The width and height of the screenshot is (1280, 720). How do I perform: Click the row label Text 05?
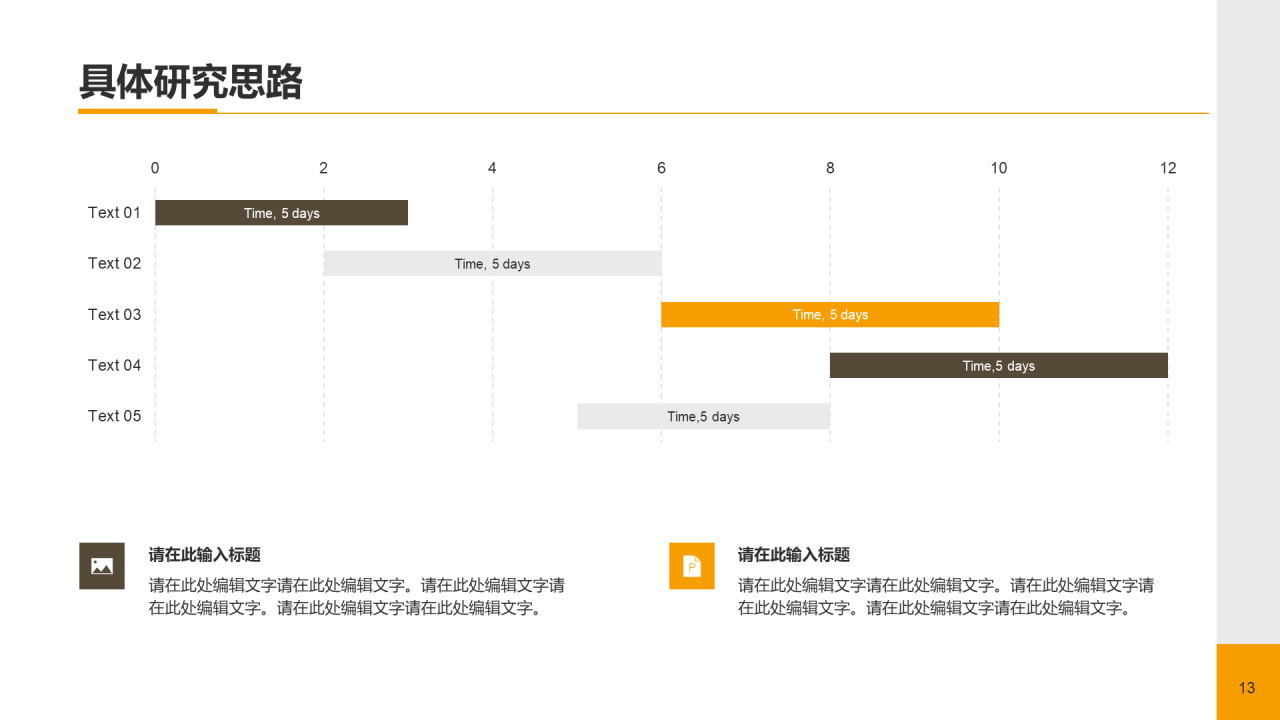click(114, 416)
